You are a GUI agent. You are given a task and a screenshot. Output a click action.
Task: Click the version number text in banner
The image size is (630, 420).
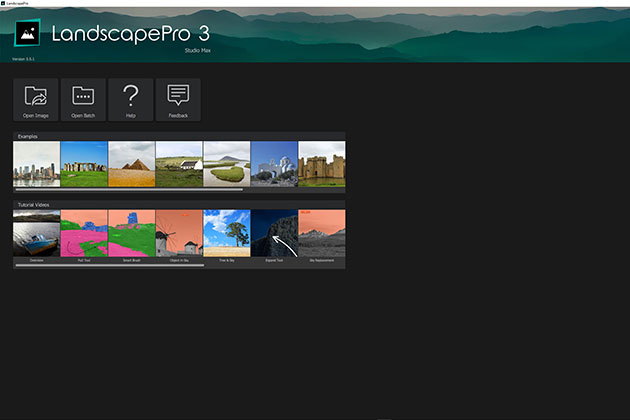pos(23,59)
